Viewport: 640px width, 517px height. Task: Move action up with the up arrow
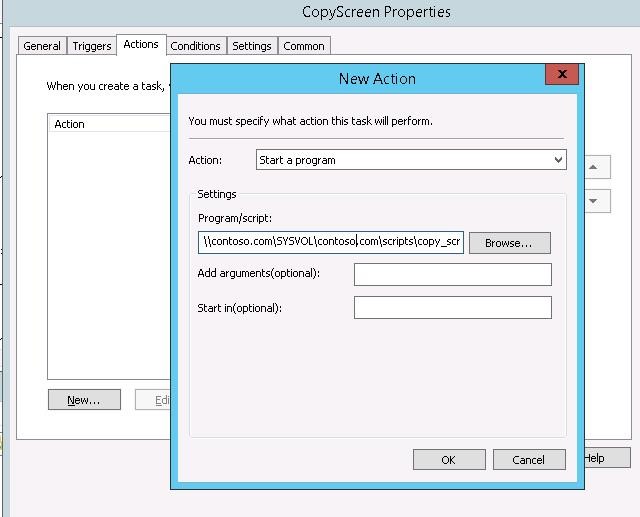pos(594,167)
